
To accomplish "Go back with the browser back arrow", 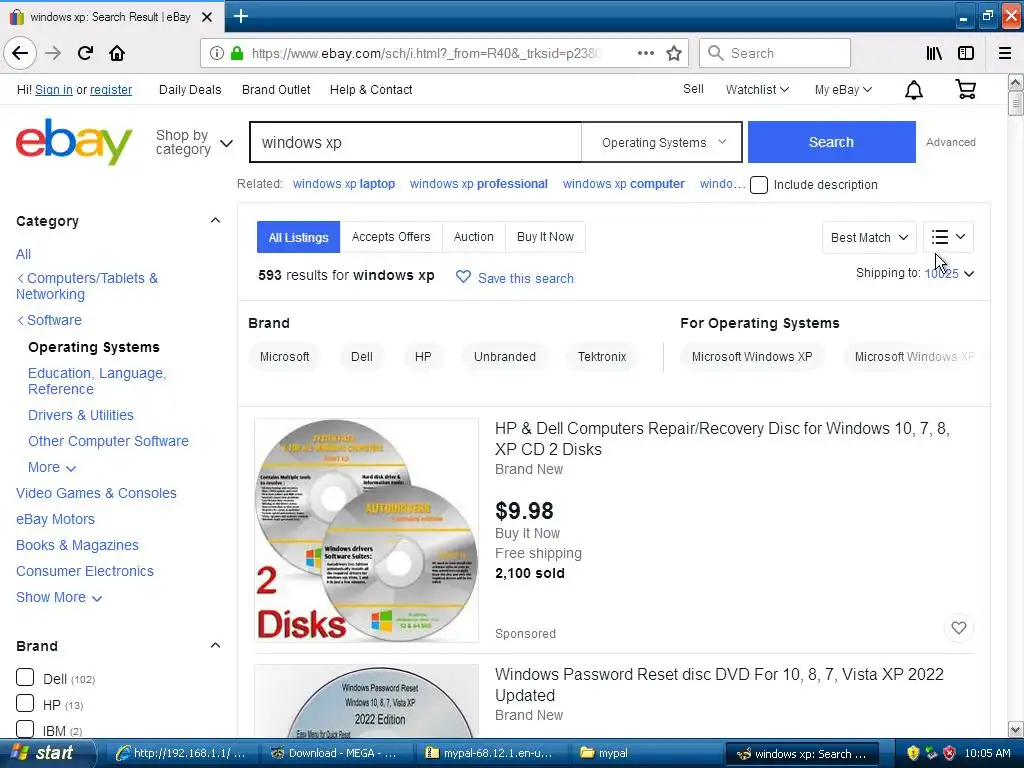I will [x=20, y=53].
